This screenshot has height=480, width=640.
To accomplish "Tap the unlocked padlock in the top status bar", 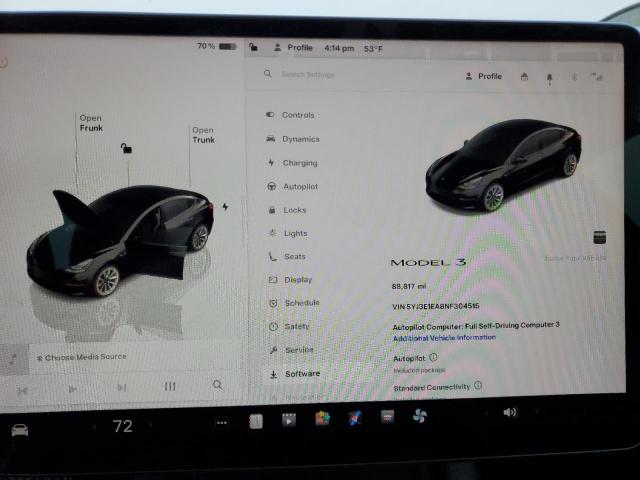I will coord(253,47).
